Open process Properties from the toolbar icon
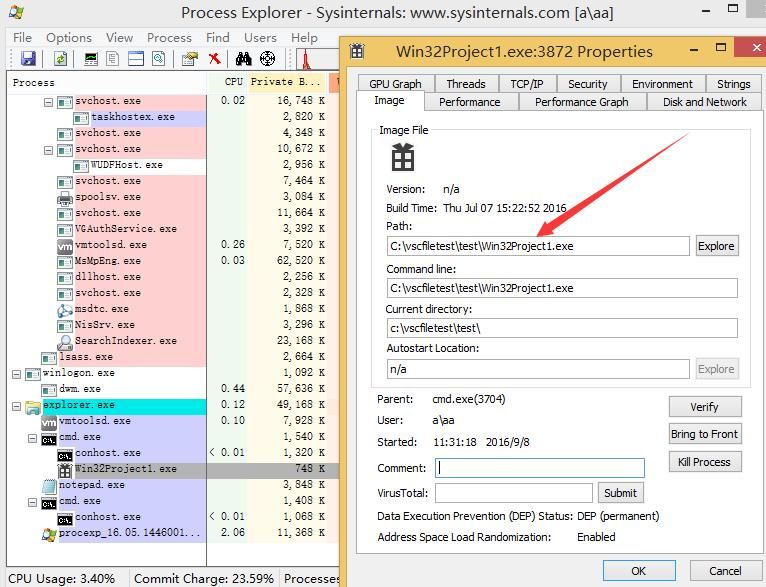This screenshot has height=587, width=766. coord(190,59)
